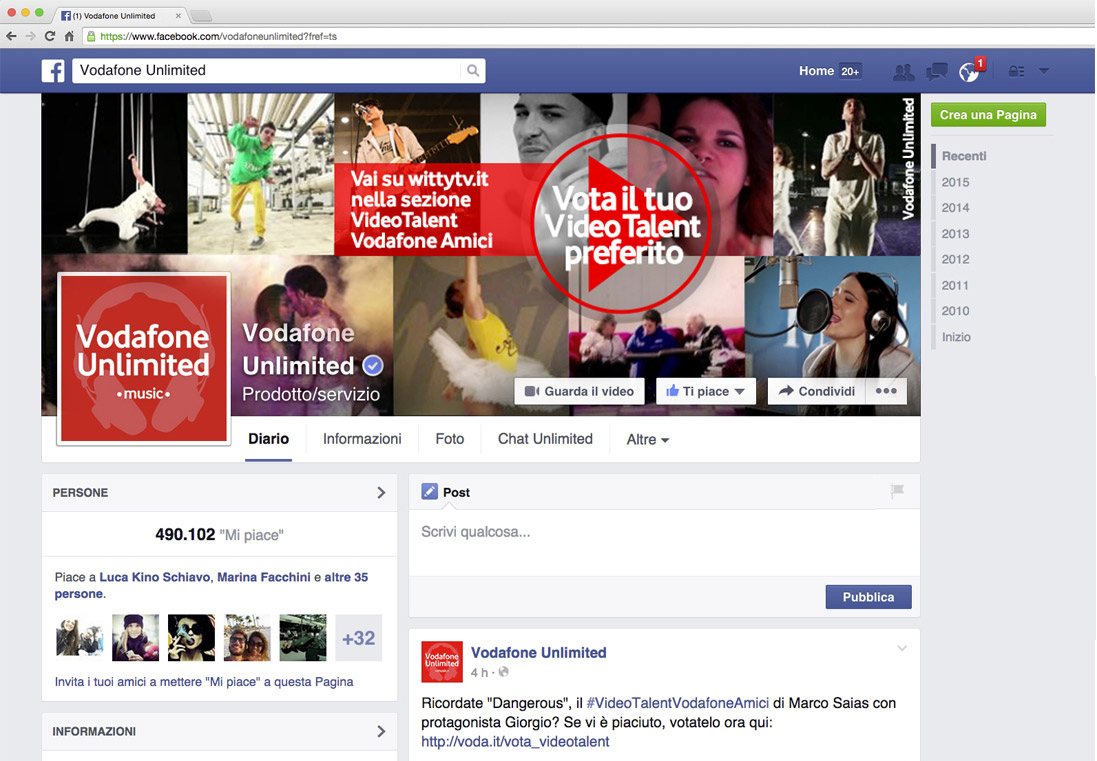Click the first friend thumbnail photo
1097x761 pixels.
79,638
